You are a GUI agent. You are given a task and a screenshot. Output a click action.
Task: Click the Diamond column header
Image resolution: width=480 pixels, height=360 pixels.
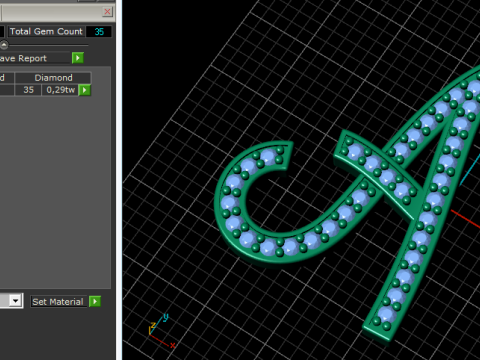tap(53, 78)
